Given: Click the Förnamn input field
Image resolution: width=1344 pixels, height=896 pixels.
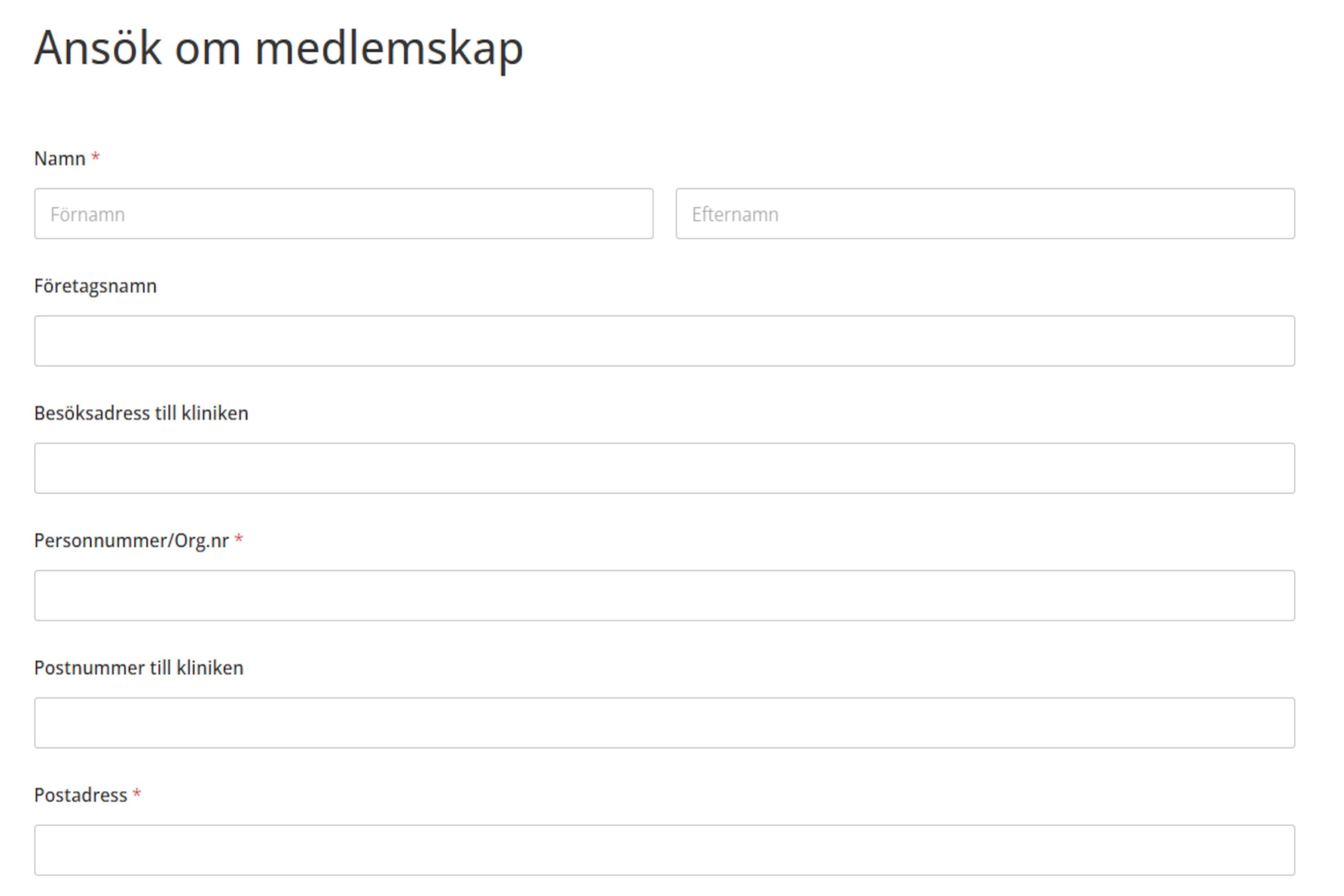Looking at the screenshot, I should pyautogui.click(x=343, y=213).
